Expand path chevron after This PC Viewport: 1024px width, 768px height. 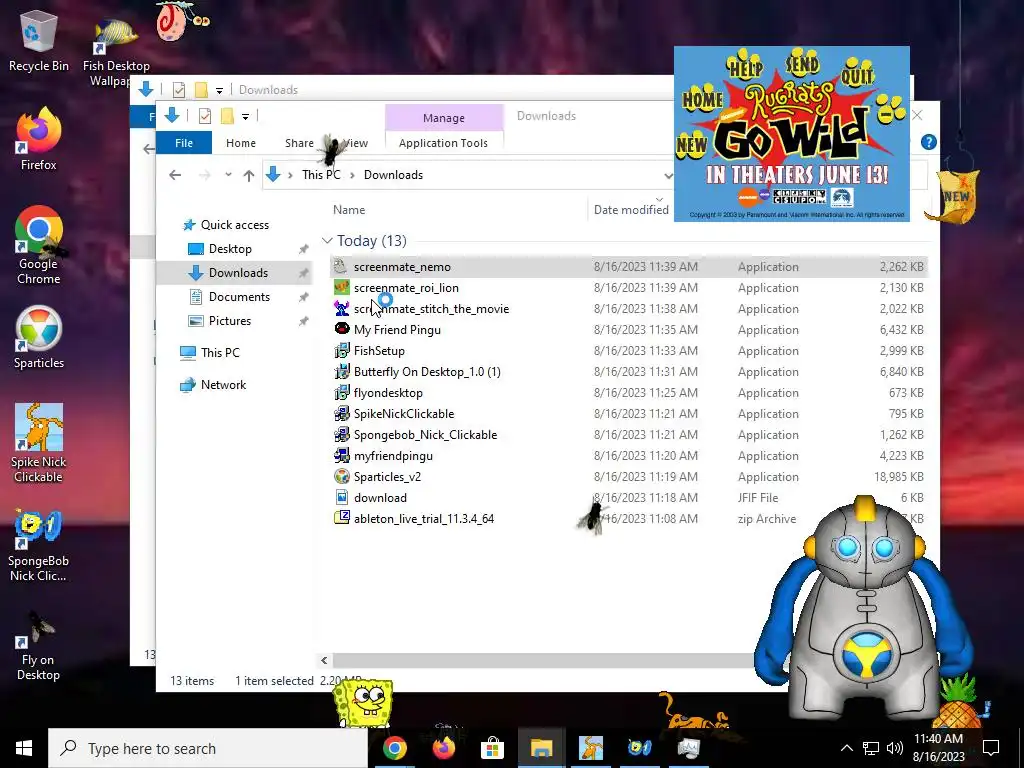pos(353,175)
